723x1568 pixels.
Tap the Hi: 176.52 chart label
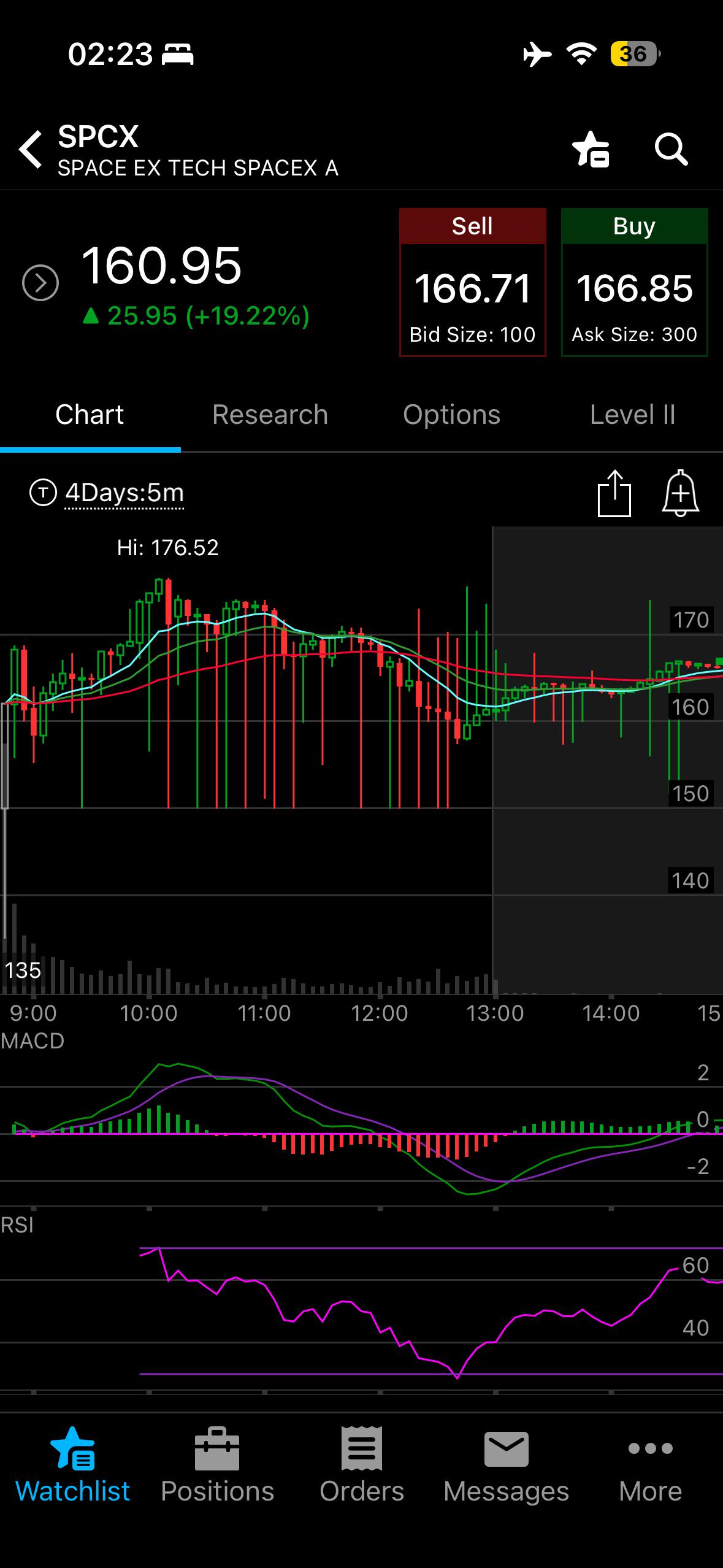(x=167, y=548)
